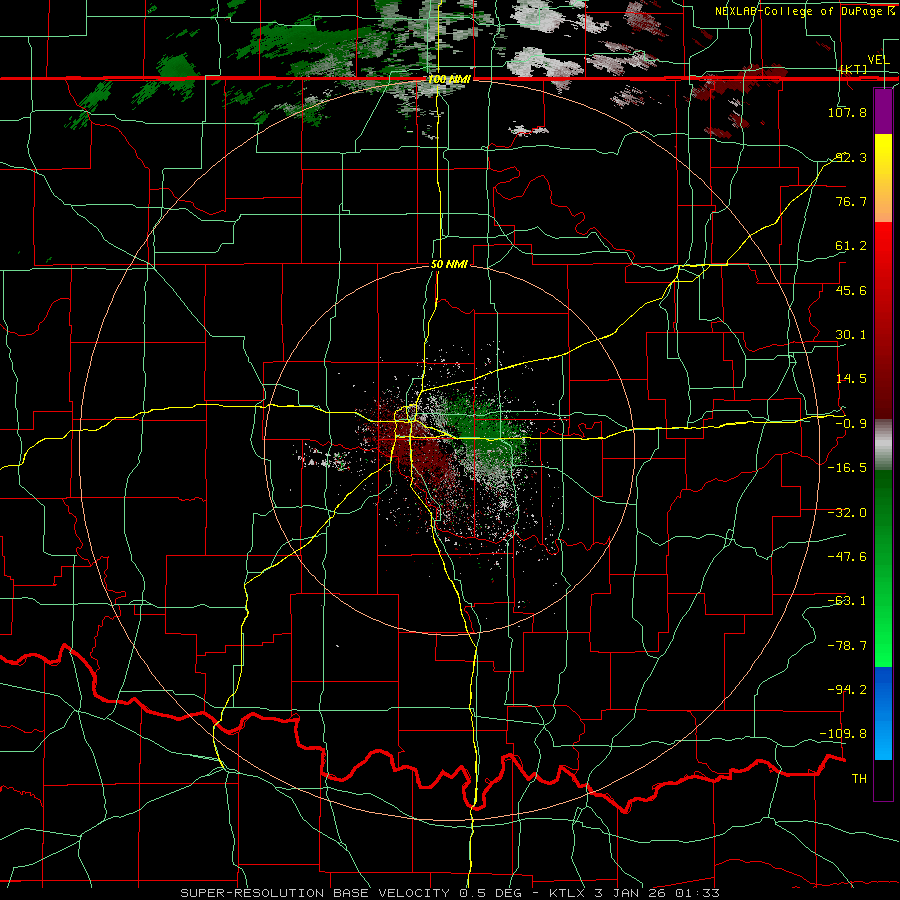900x900 pixels.
Task: Click the 107.8 velocity scale value
Action: point(847,112)
